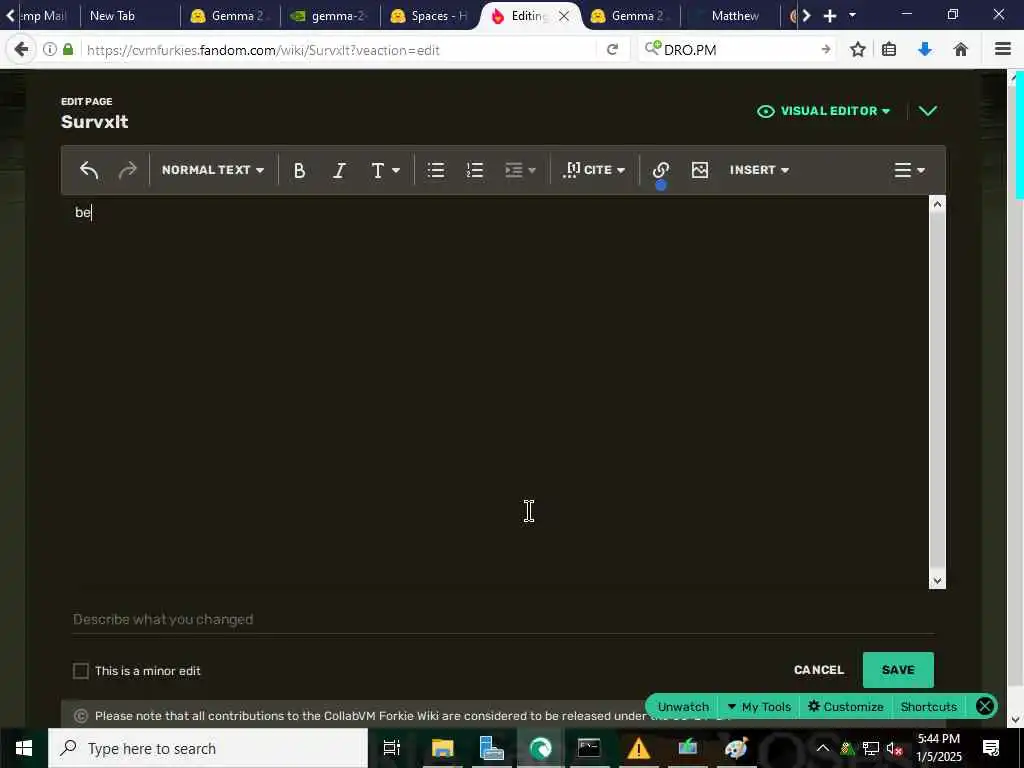The height and width of the screenshot is (768, 1024).
Task: Click the search go arrow
Action: pyautogui.click(x=825, y=50)
